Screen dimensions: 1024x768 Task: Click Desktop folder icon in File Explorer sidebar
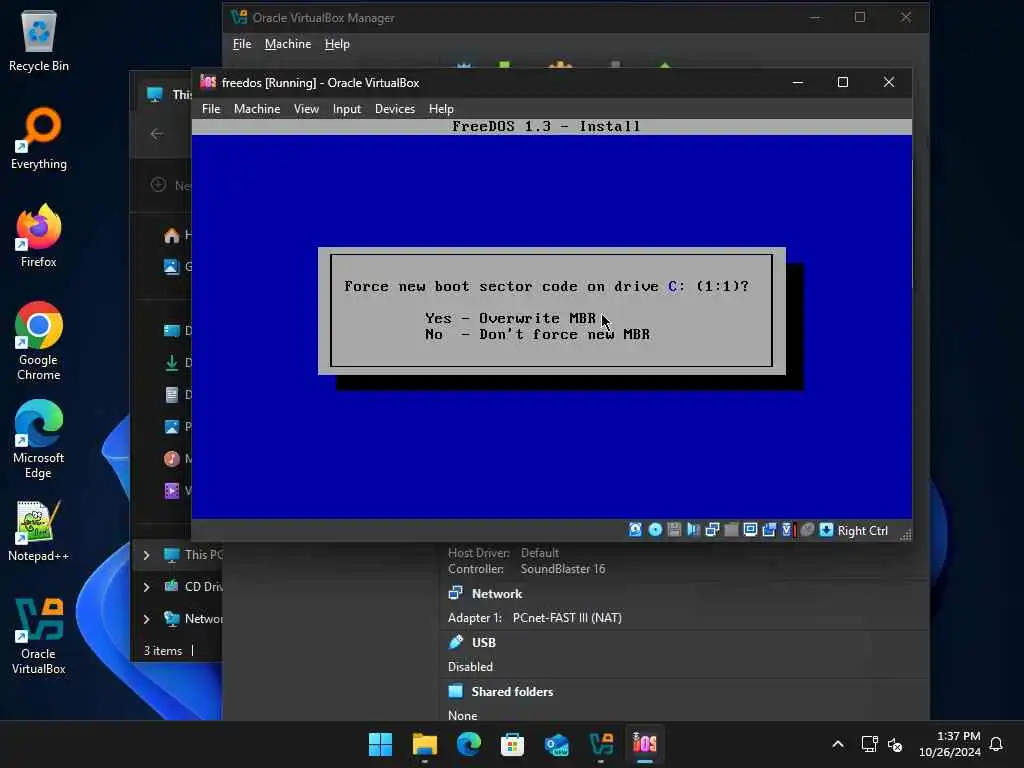172,330
